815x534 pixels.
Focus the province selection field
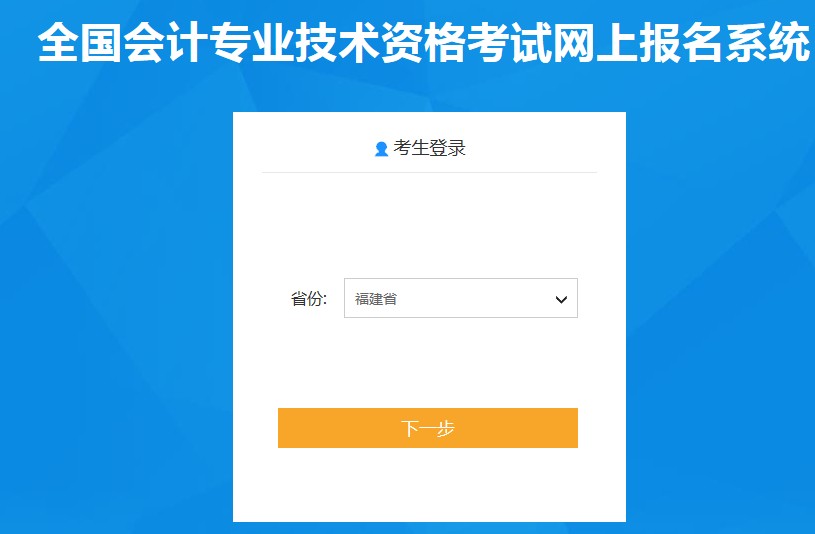point(461,298)
